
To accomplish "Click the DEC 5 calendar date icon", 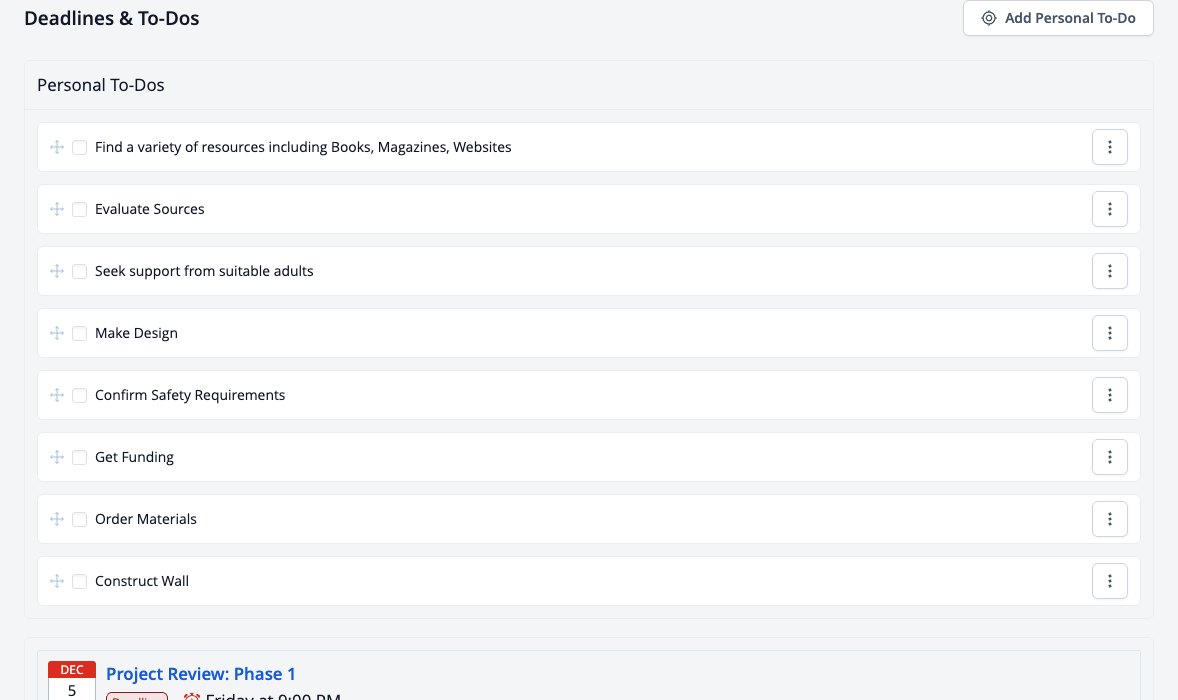I will (x=72, y=680).
